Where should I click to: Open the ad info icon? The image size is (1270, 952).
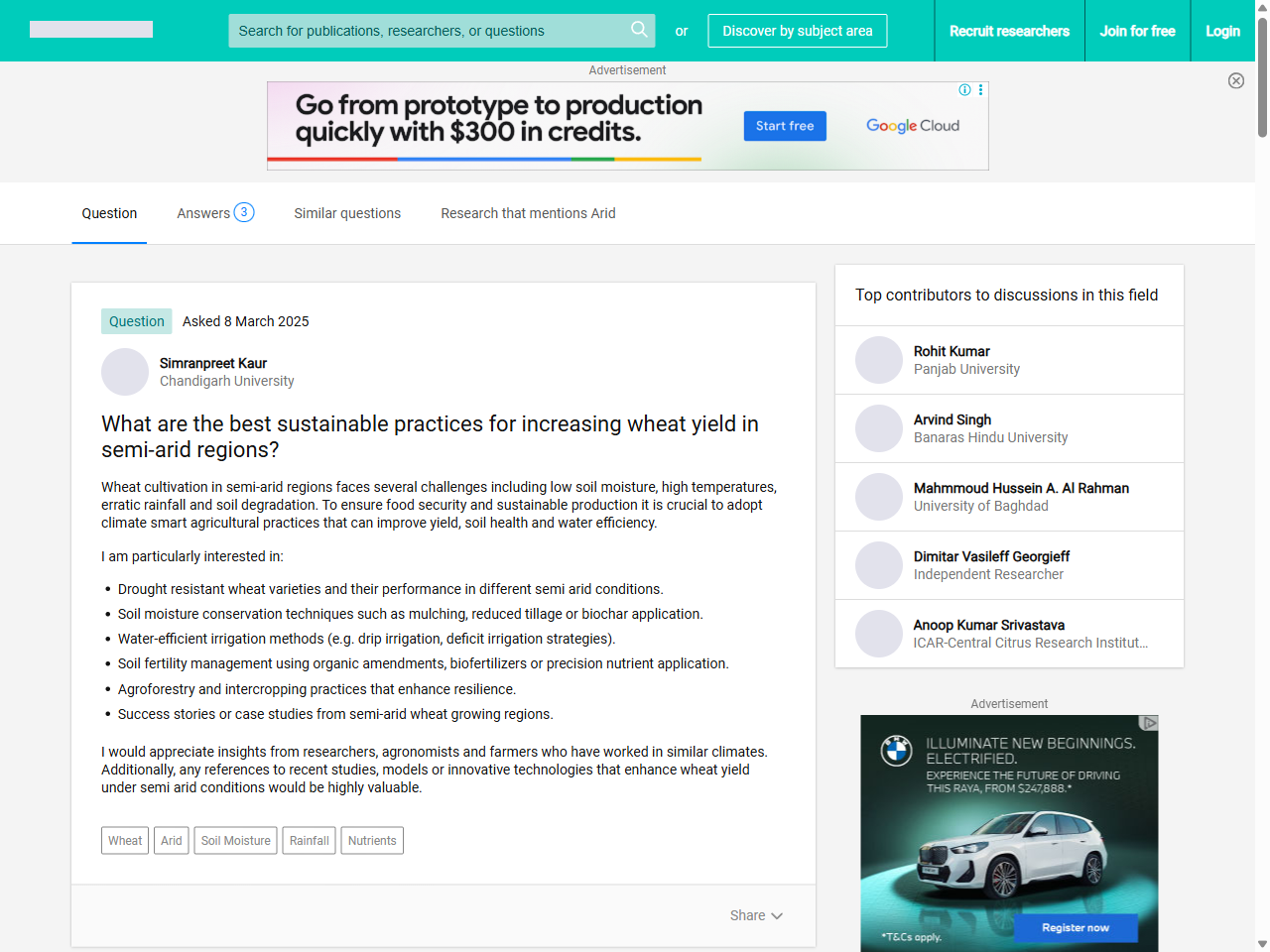pos(964,89)
